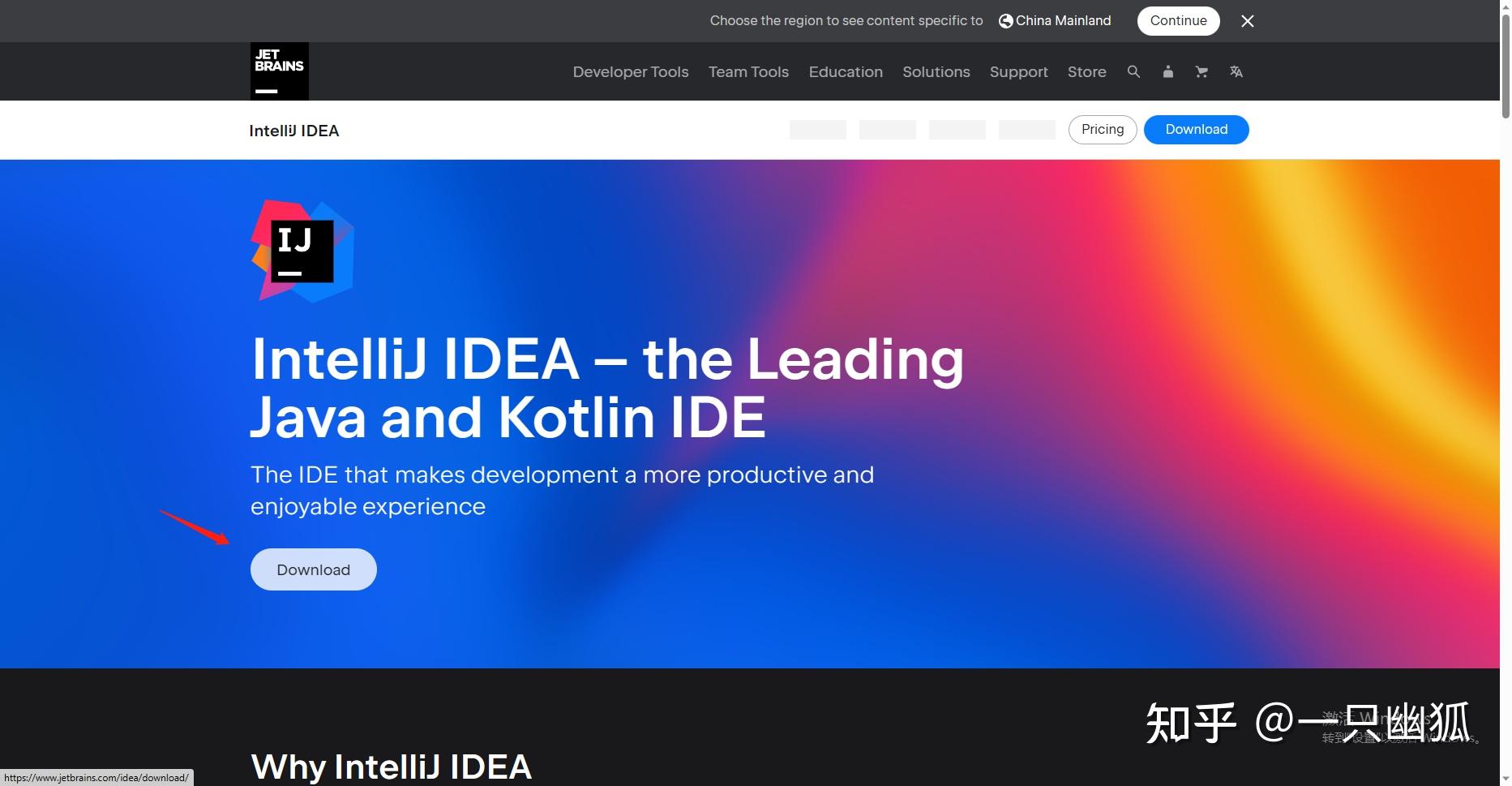Click the Download button in the hero section

point(314,569)
